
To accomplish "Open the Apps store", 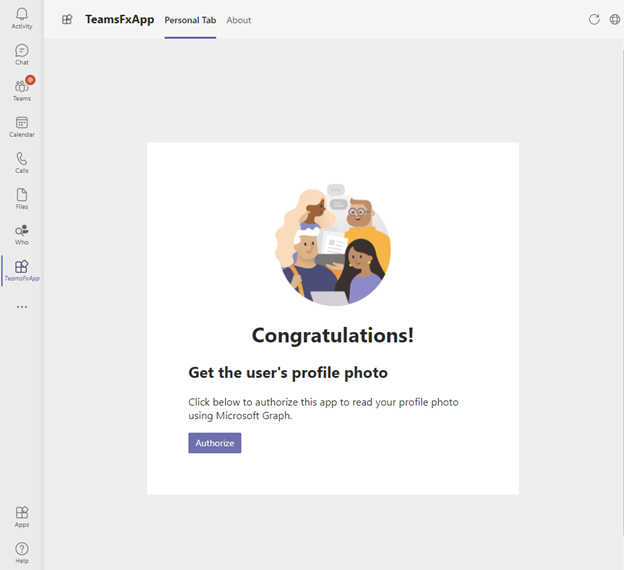I will [x=21, y=517].
